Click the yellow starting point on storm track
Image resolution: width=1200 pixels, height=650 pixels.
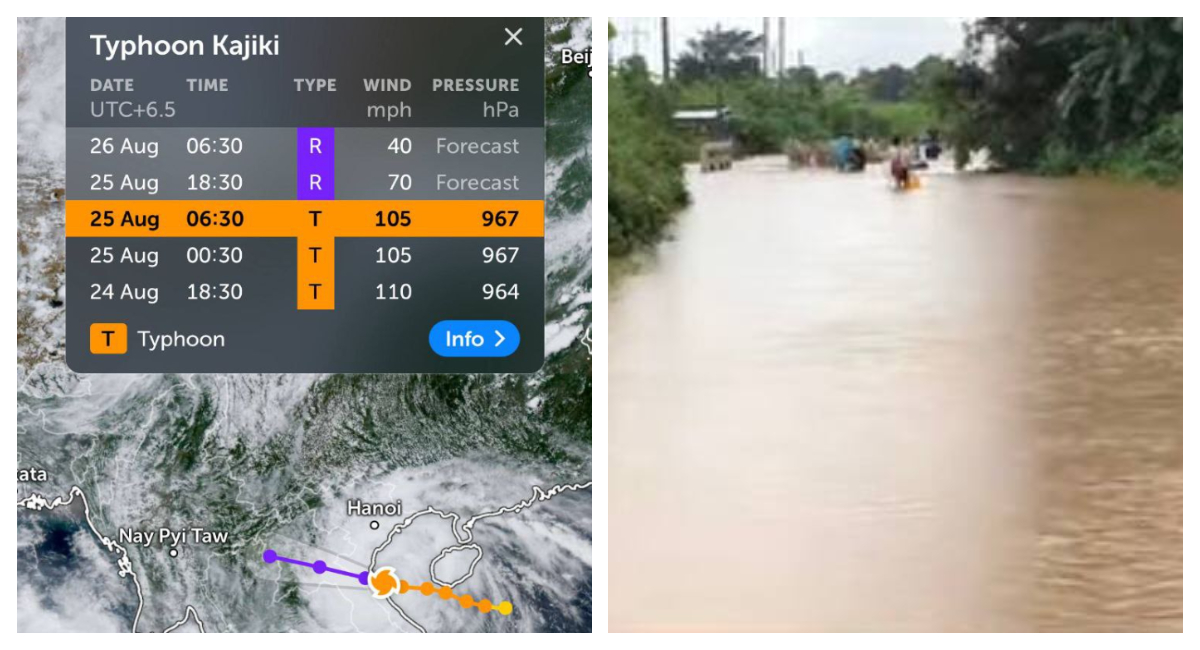click(505, 608)
